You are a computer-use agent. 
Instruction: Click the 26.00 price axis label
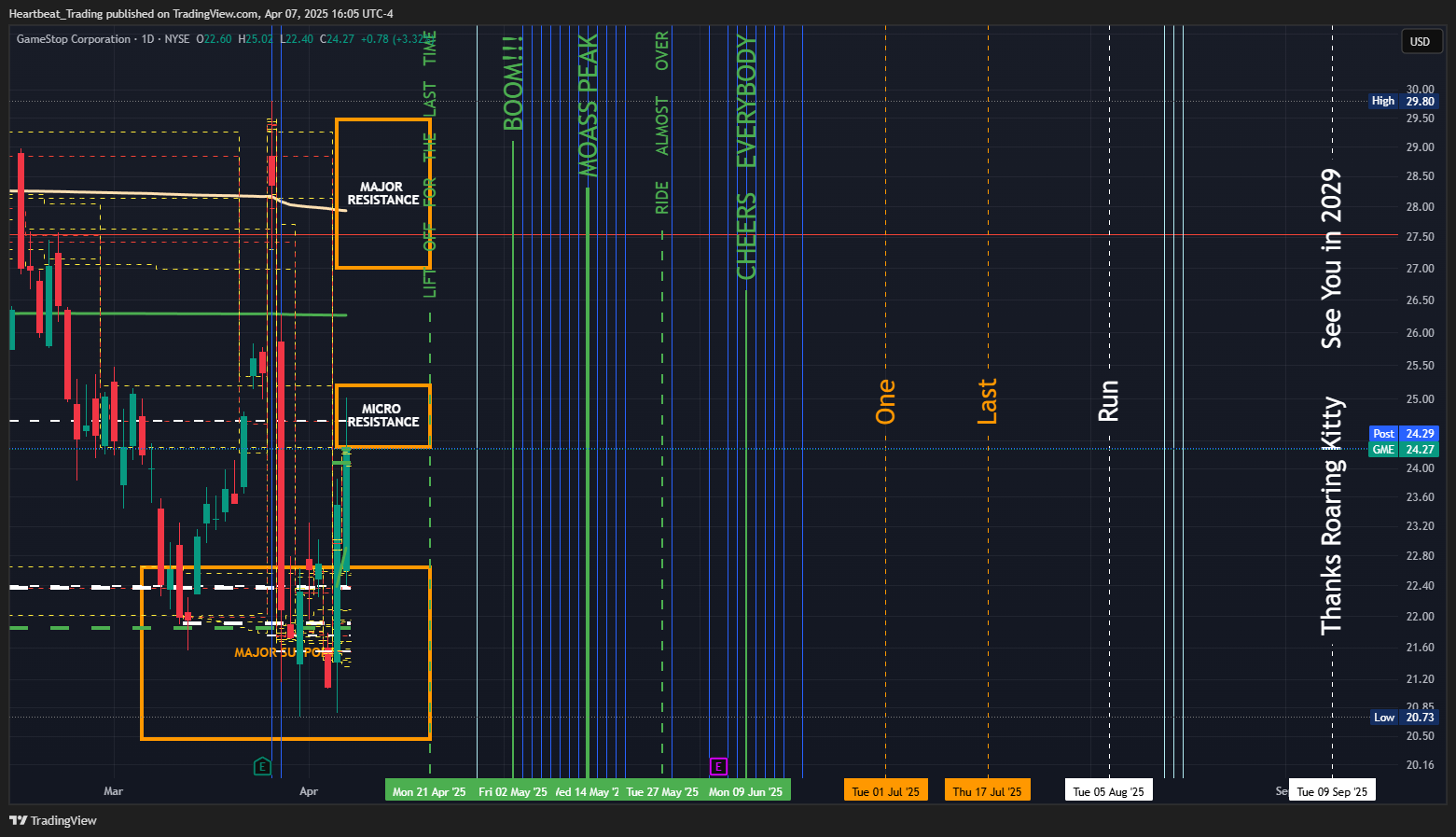(x=1421, y=333)
